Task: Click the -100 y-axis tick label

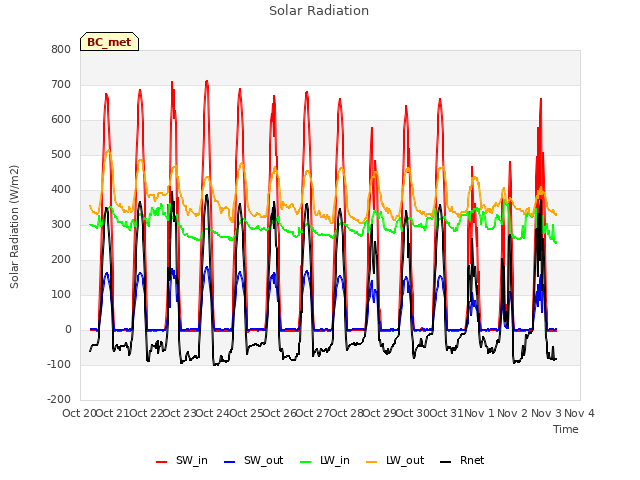Action: [59, 364]
